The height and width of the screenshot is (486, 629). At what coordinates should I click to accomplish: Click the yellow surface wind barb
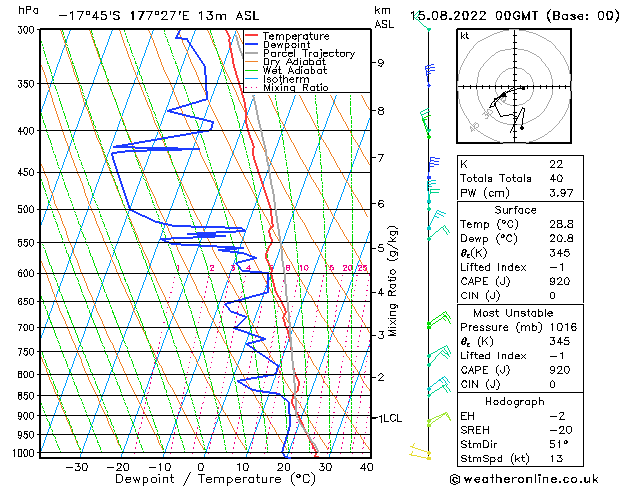coord(420,452)
